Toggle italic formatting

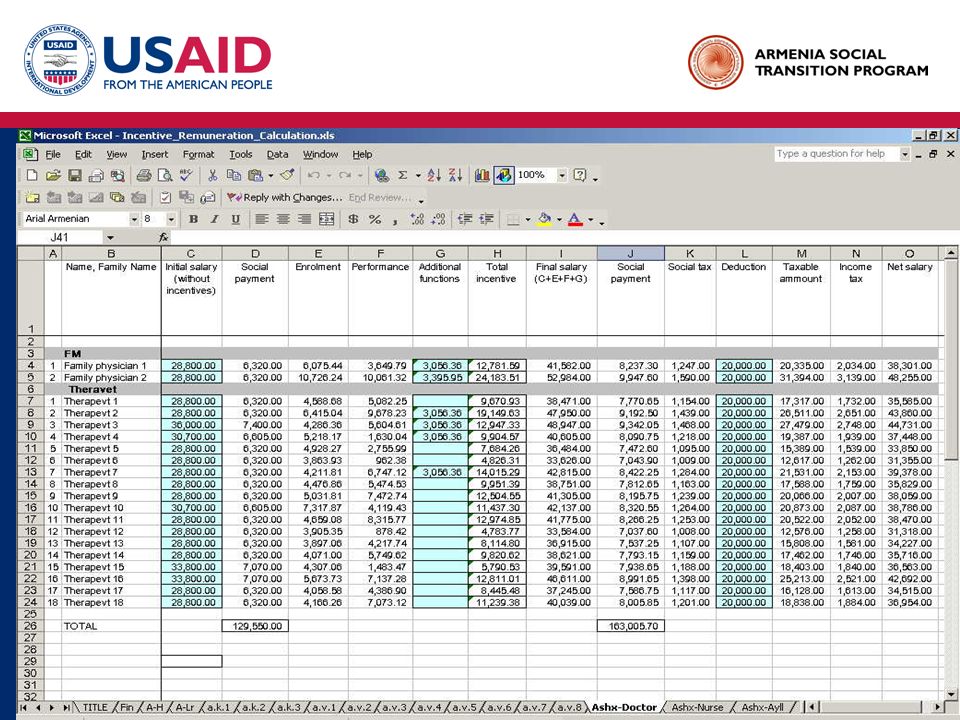(214, 219)
